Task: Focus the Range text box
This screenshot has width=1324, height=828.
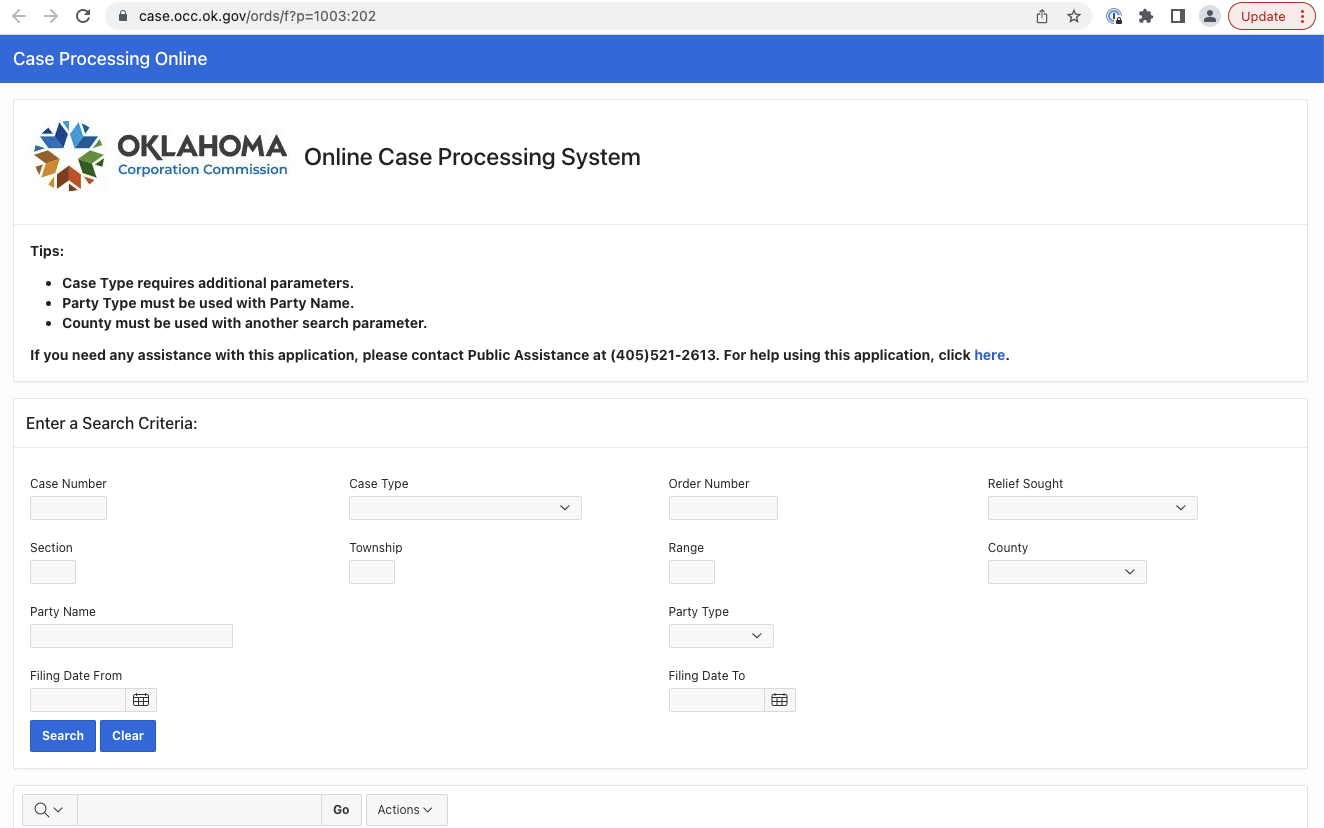Action: 692,572
